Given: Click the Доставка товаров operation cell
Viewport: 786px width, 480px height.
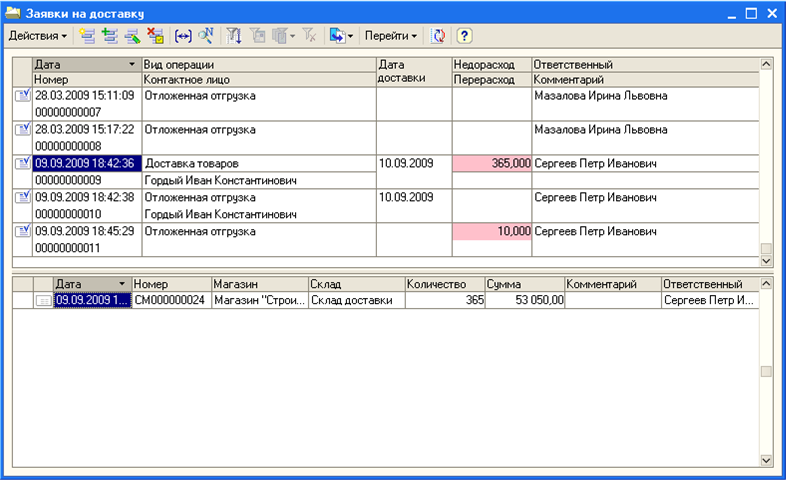Looking at the screenshot, I should [259, 163].
